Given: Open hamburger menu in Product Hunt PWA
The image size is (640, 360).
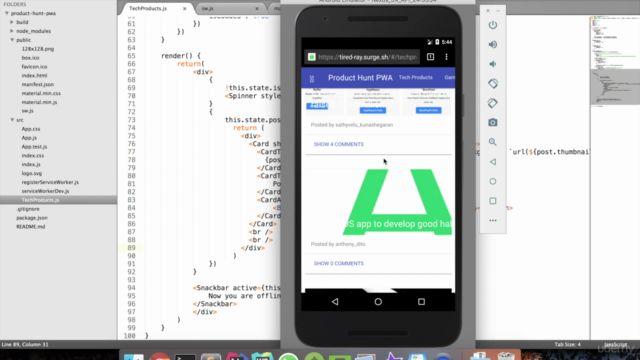Looking at the screenshot, I should [312, 78].
